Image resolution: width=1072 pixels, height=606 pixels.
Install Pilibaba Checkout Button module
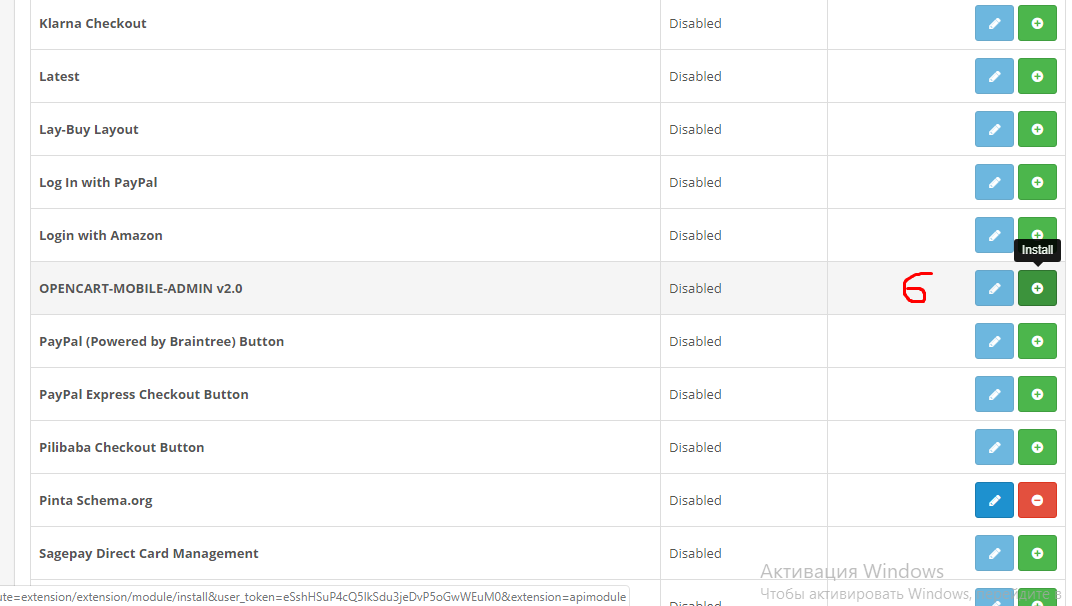click(1037, 447)
